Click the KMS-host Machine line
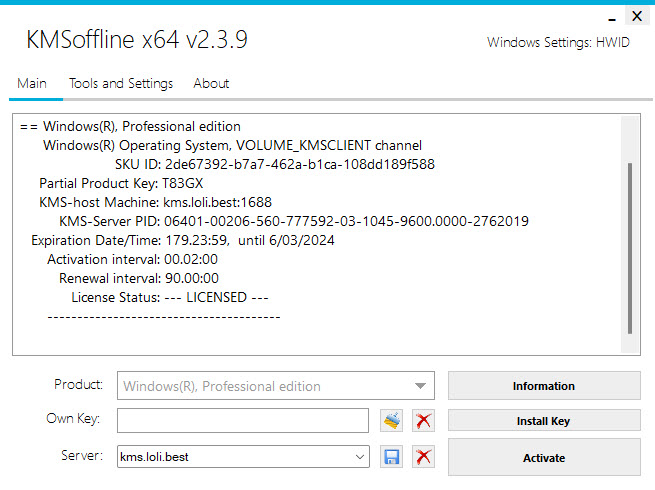 coord(155,202)
